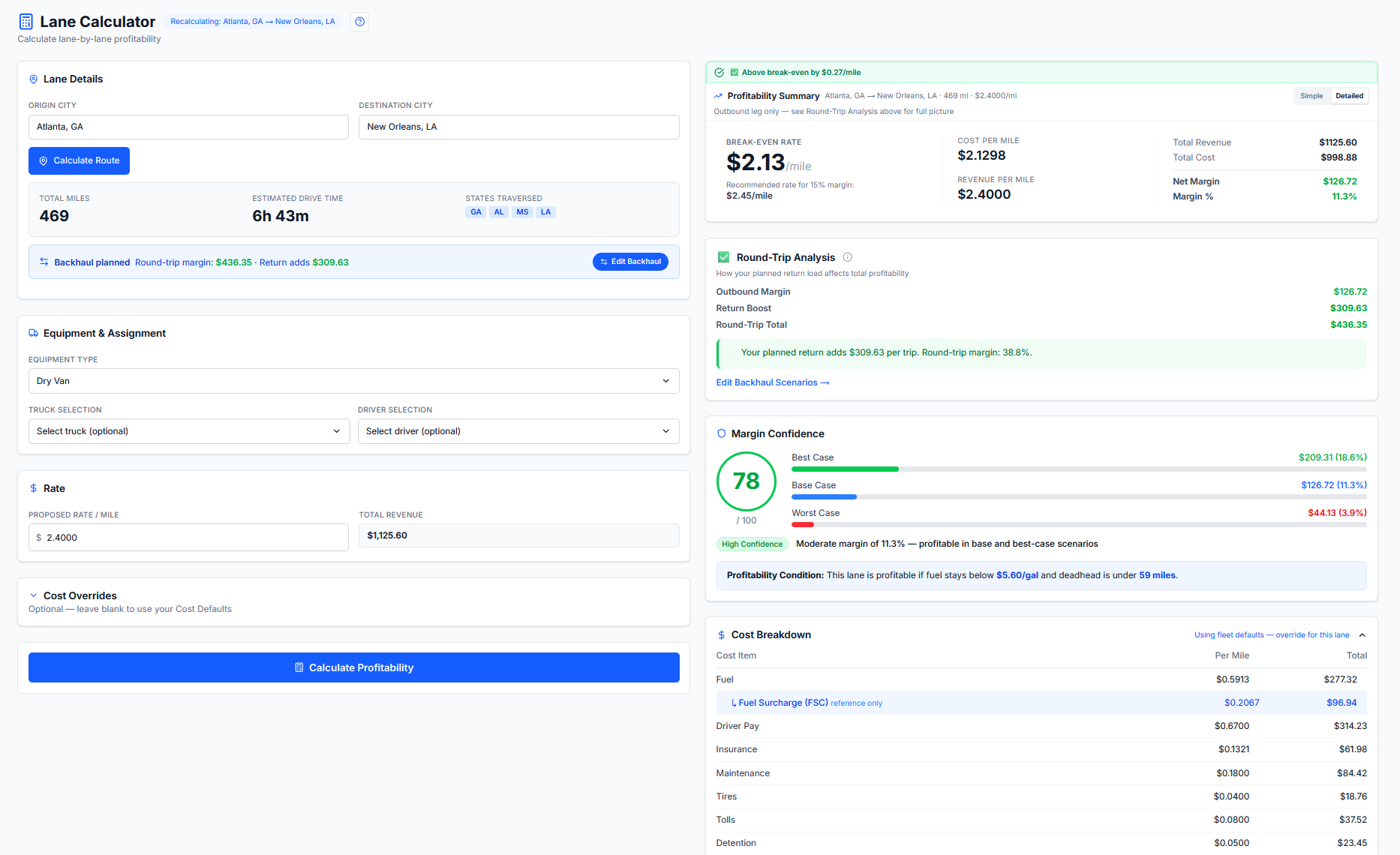1400x855 pixels.
Task: Click the Edit Backhaul button
Action: [630, 262]
